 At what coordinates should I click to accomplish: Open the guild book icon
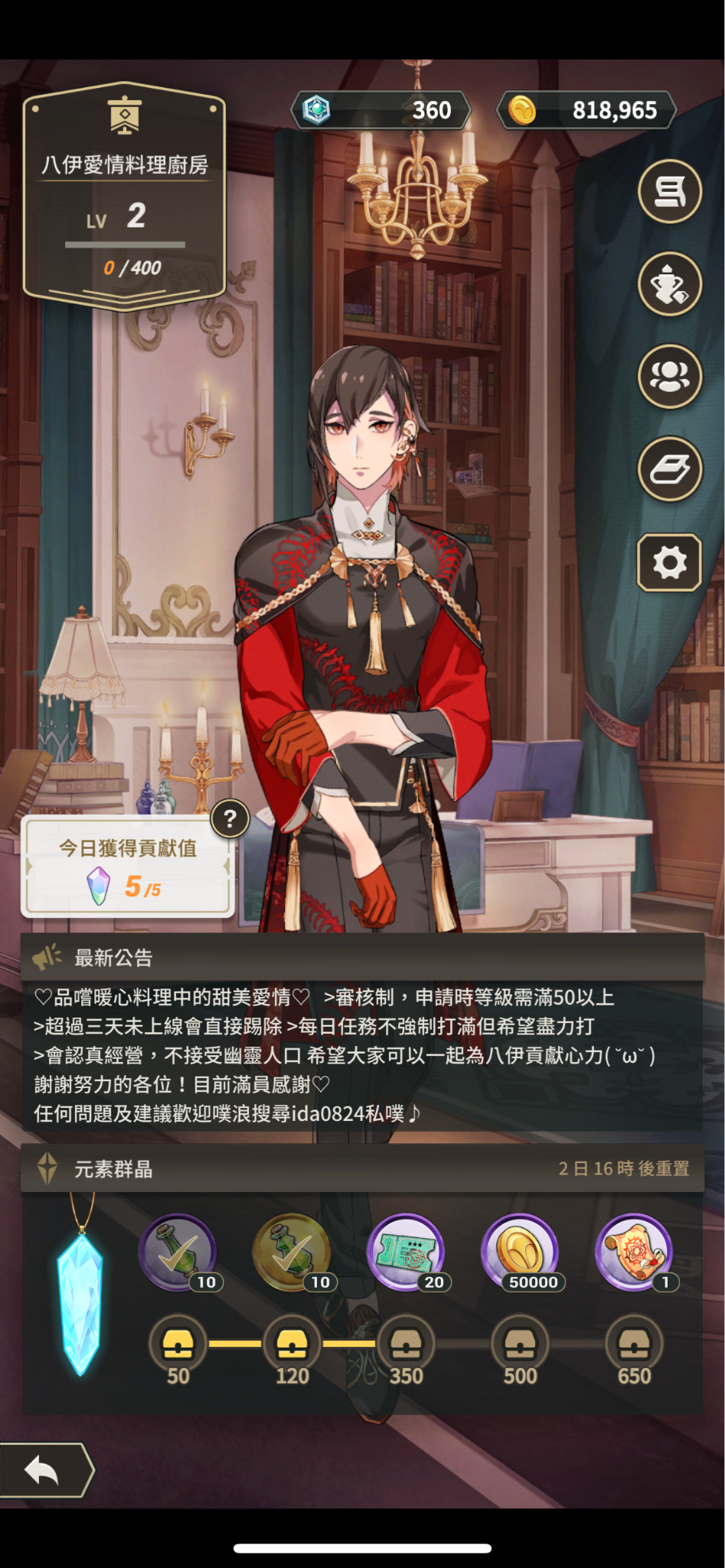pyautogui.click(x=669, y=469)
